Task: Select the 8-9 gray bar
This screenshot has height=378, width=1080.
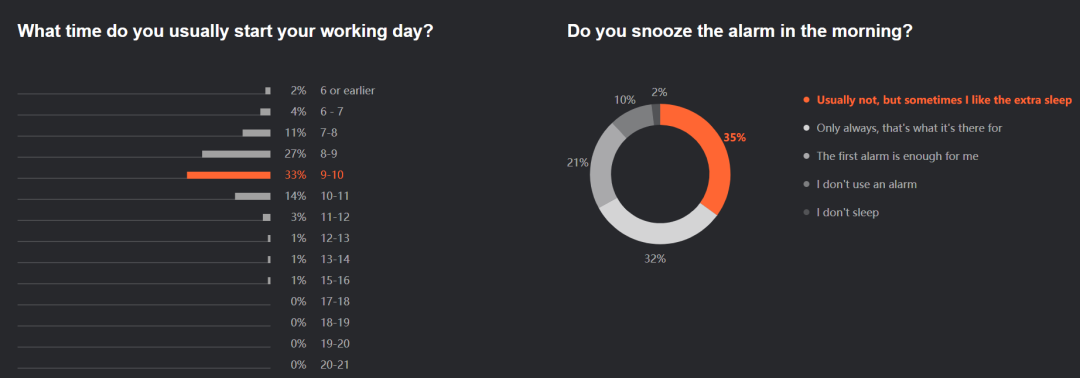Action: point(236,154)
